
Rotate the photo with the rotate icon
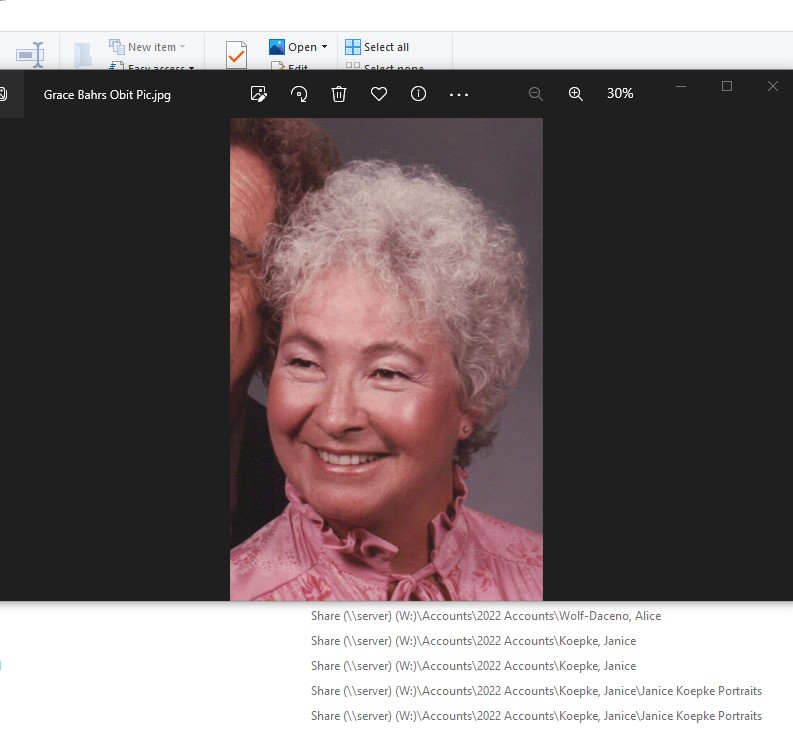coord(299,93)
